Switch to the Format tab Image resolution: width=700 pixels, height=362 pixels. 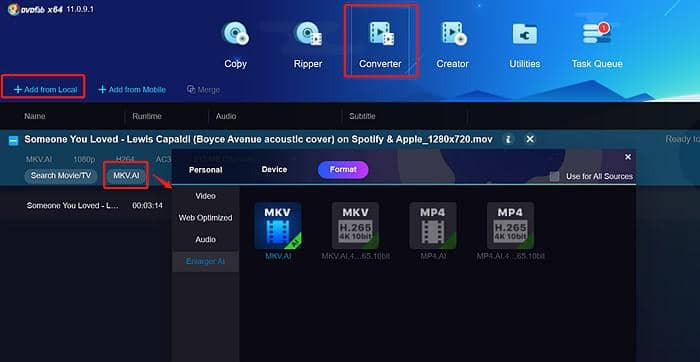[343, 170]
